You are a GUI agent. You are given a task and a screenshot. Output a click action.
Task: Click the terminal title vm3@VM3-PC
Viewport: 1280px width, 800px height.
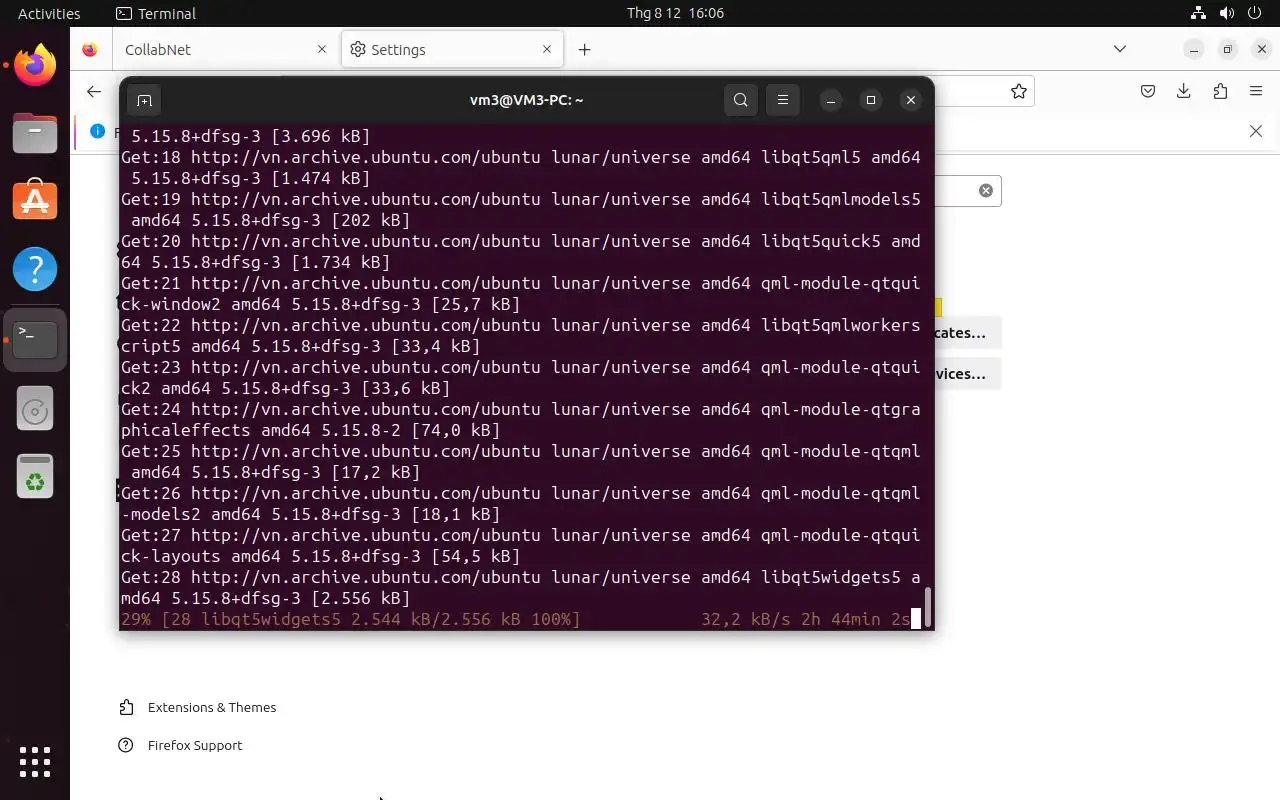(526, 100)
